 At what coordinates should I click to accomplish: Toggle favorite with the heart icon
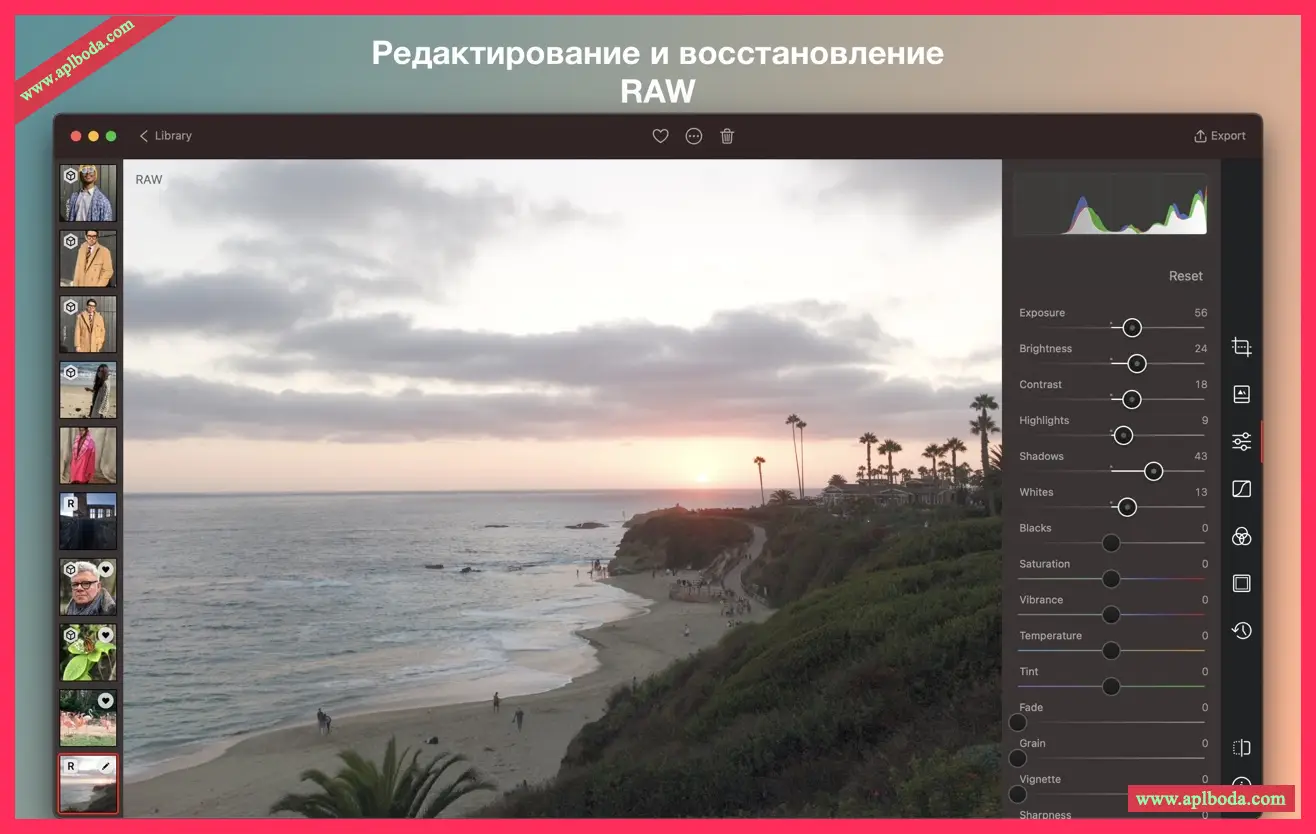(660, 136)
